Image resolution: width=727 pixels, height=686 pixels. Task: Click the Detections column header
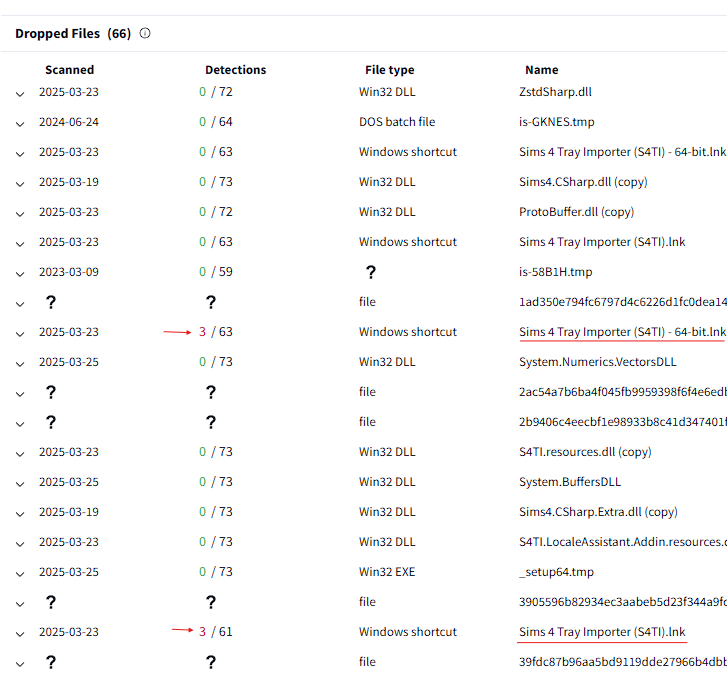(x=235, y=70)
